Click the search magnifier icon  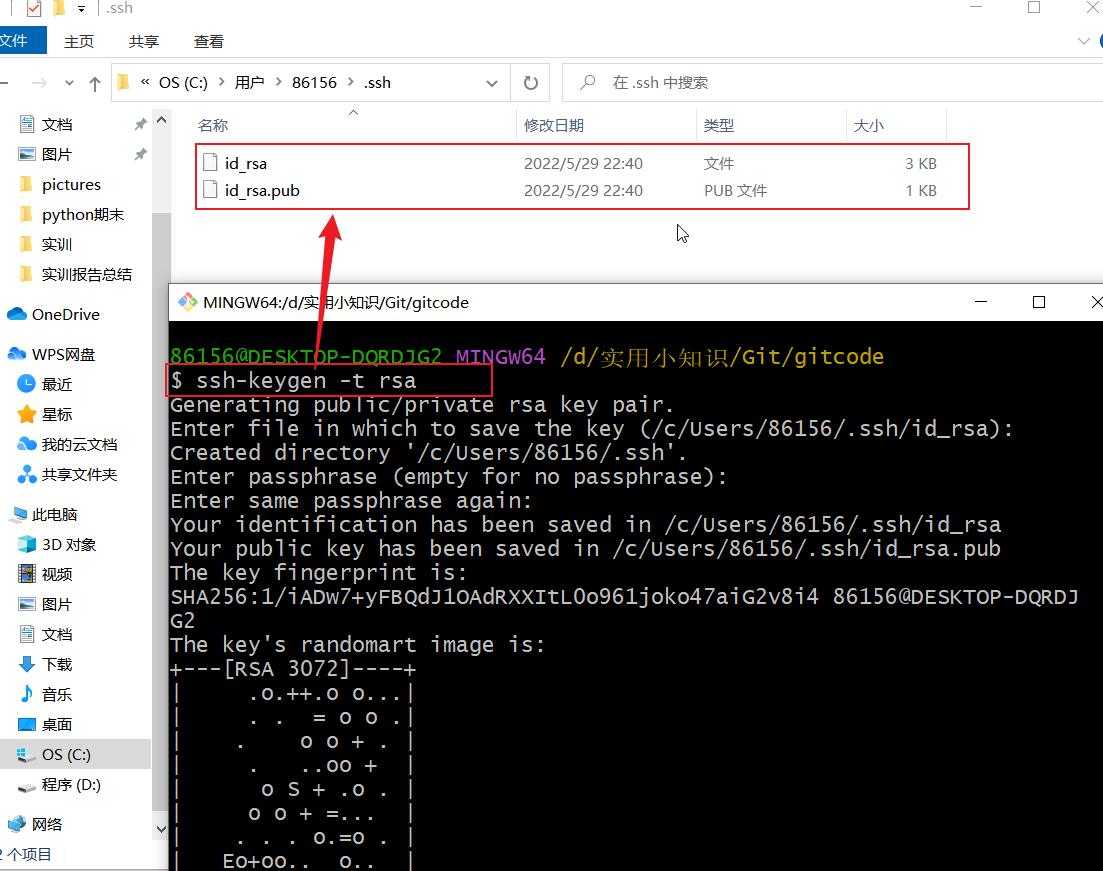pyautogui.click(x=587, y=82)
